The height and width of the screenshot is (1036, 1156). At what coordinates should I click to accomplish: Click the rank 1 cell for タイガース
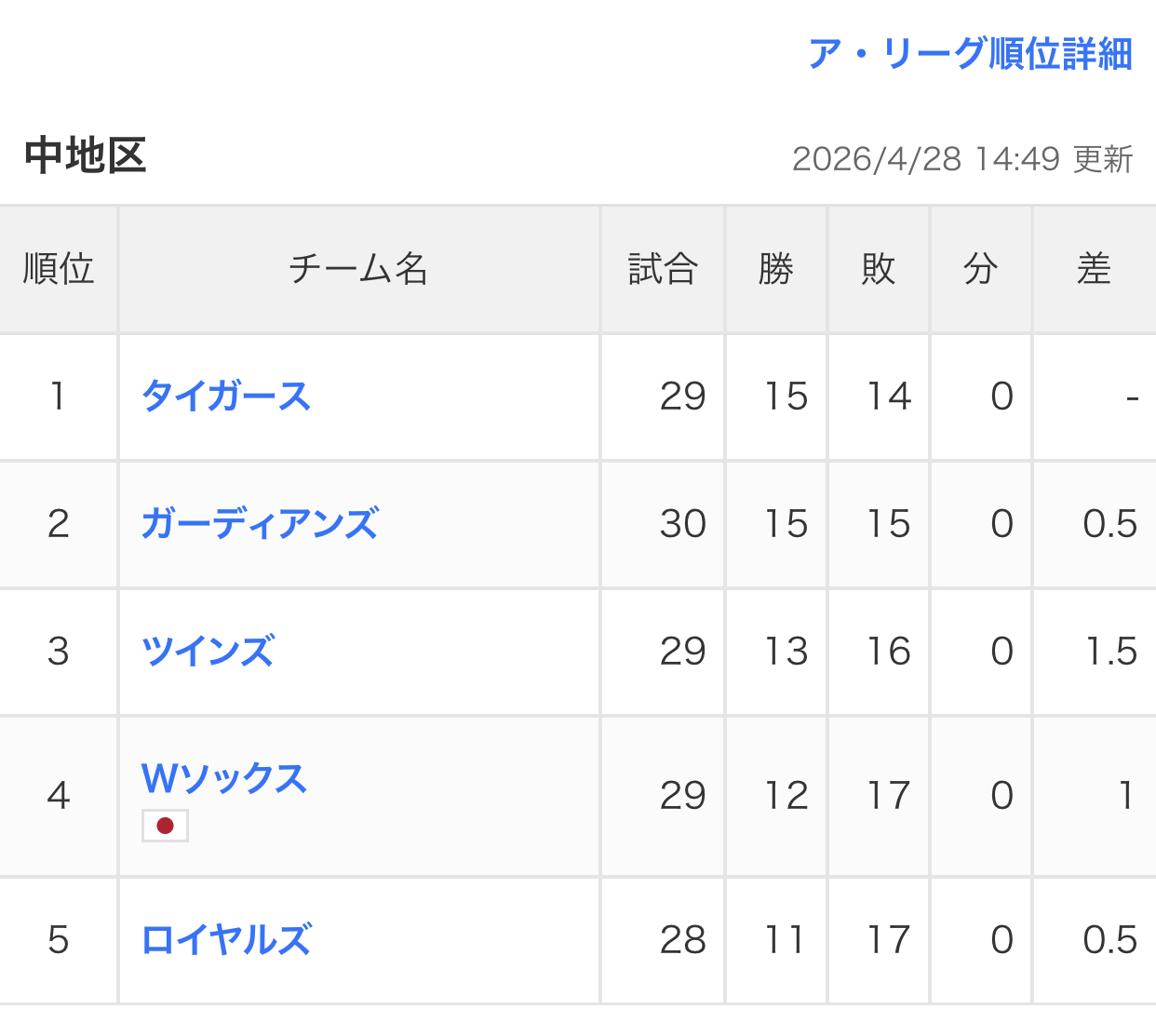(x=59, y=397)
